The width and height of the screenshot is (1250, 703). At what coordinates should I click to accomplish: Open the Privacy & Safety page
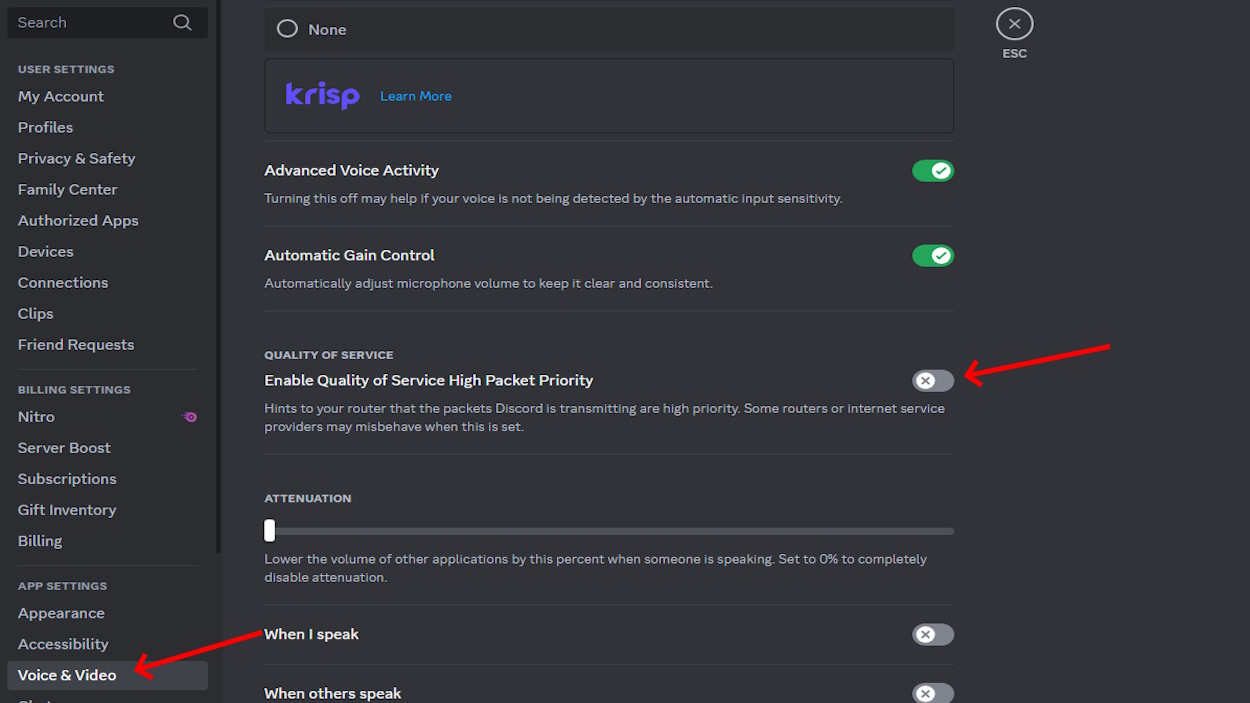pos(76,158)
